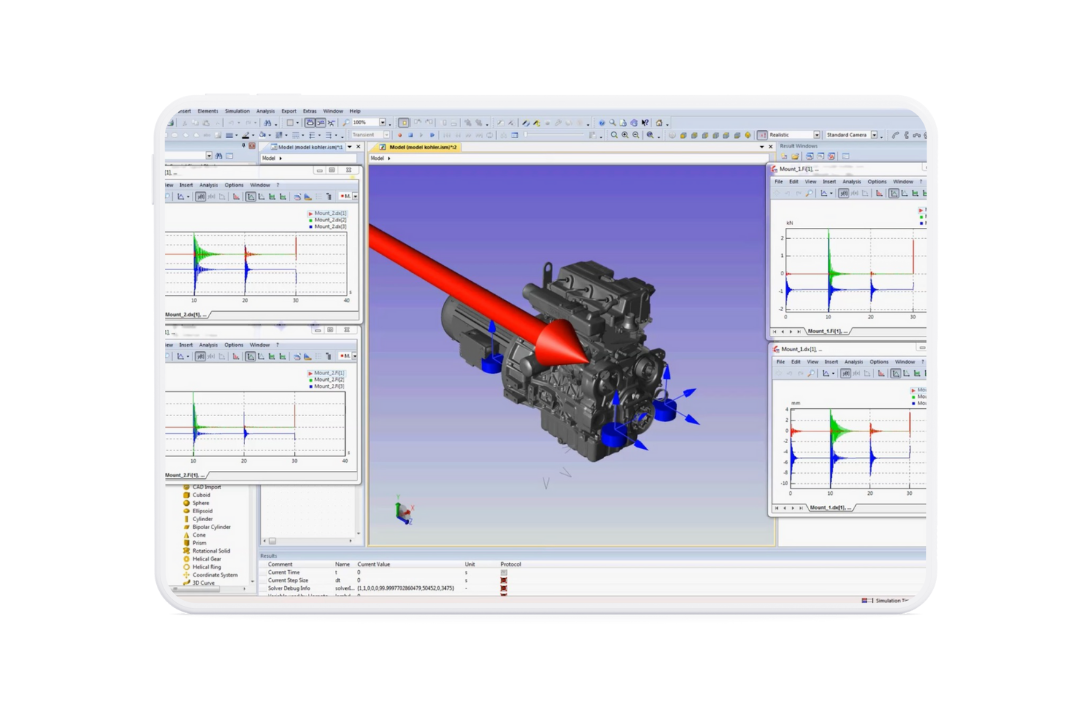Viewport: 1090px width, 720px height.
Task: Click the blue stop simulation button
Action: (x=410, y=135)
